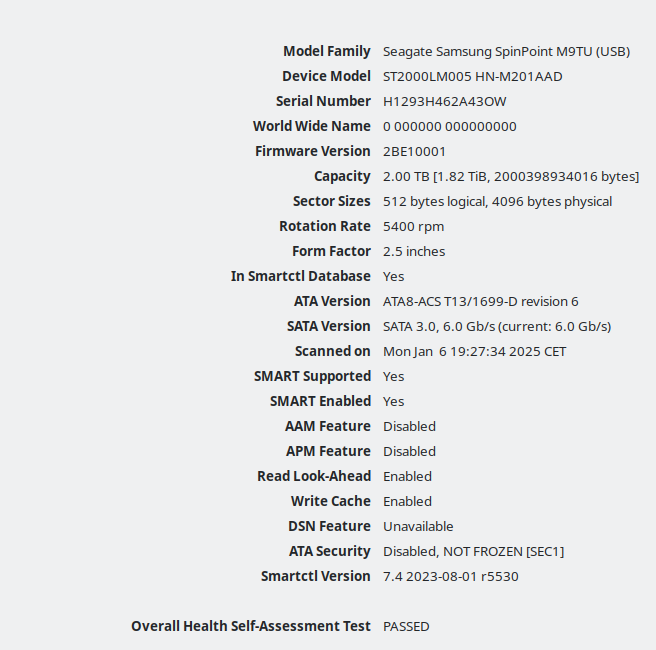Click the PASSED health assessment result
The image size is (656, 650).
pos(406,627)
